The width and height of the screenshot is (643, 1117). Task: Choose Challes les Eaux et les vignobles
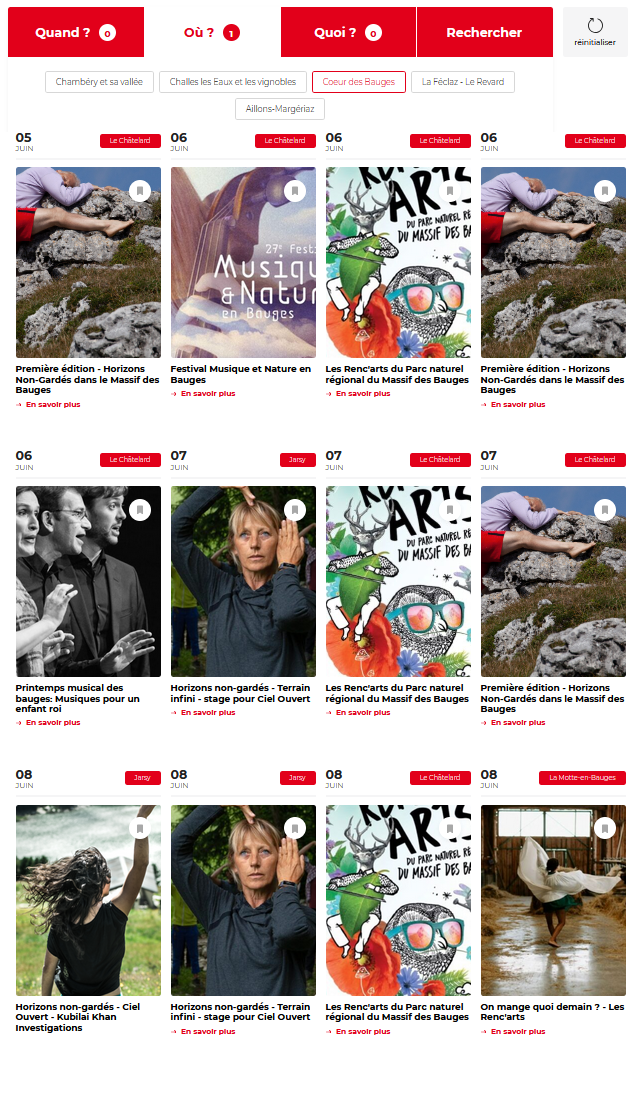pos(233,82)
